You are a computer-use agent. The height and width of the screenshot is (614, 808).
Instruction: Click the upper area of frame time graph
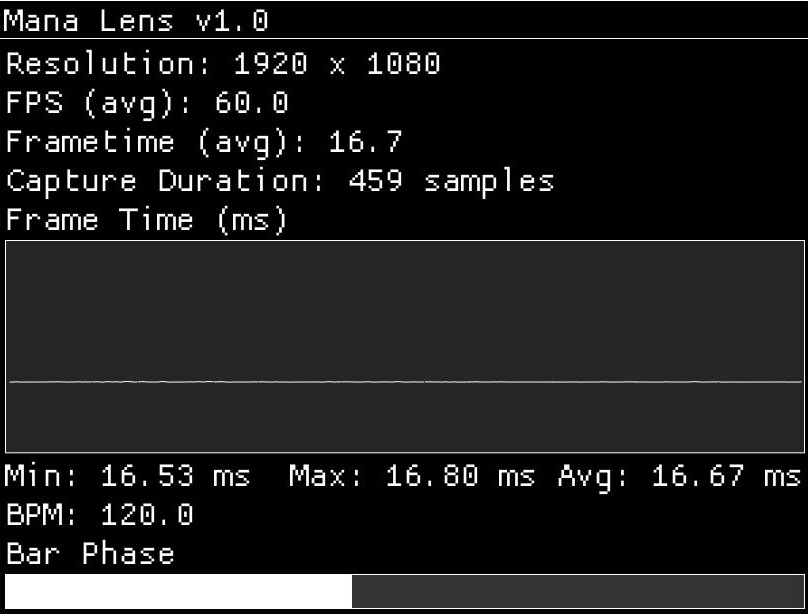(x=405, y=310)
